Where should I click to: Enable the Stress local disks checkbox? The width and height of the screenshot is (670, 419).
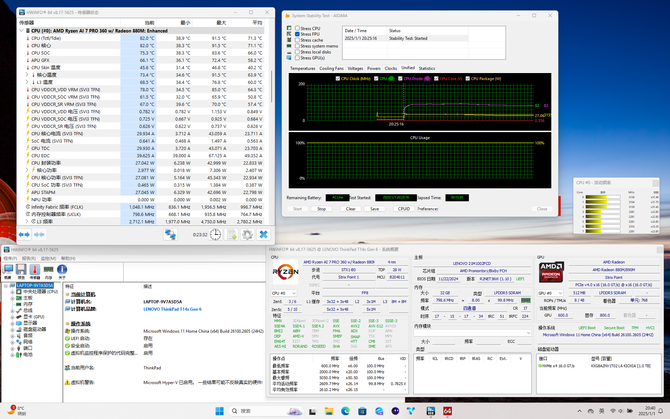(x=297, y=52)
